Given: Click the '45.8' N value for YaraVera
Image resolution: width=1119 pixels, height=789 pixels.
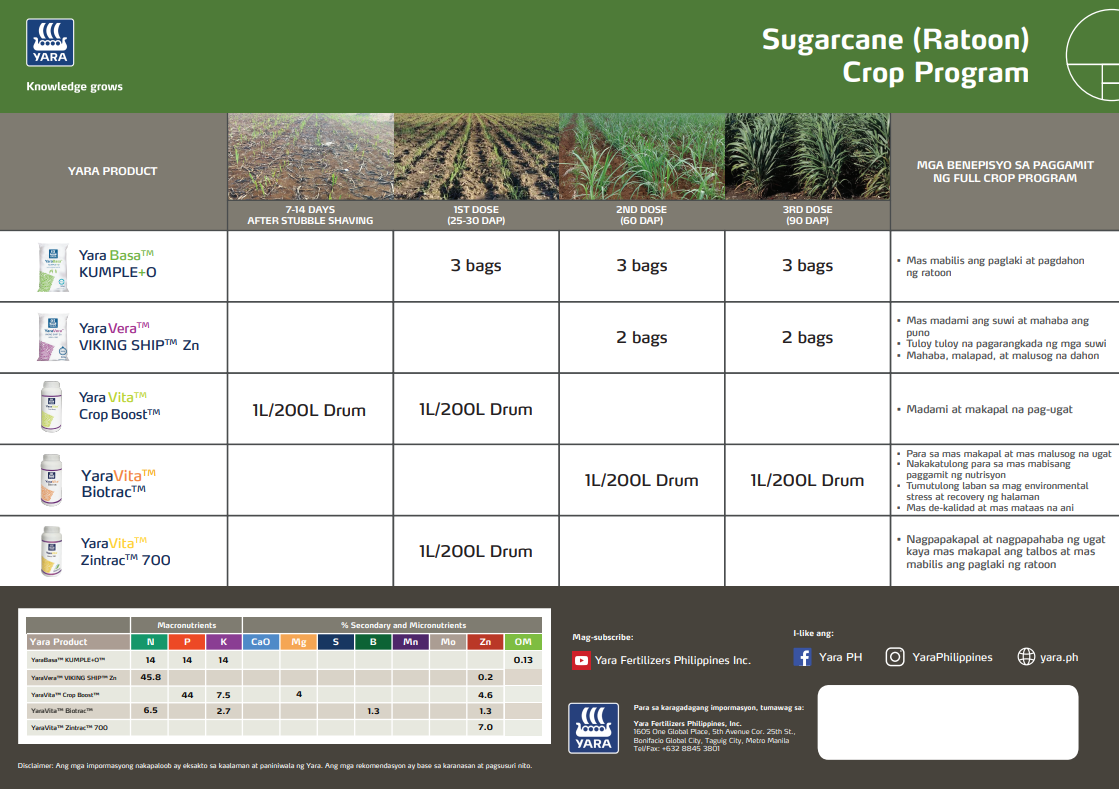Looking at the screenshot, I should [x=151, y=677].
